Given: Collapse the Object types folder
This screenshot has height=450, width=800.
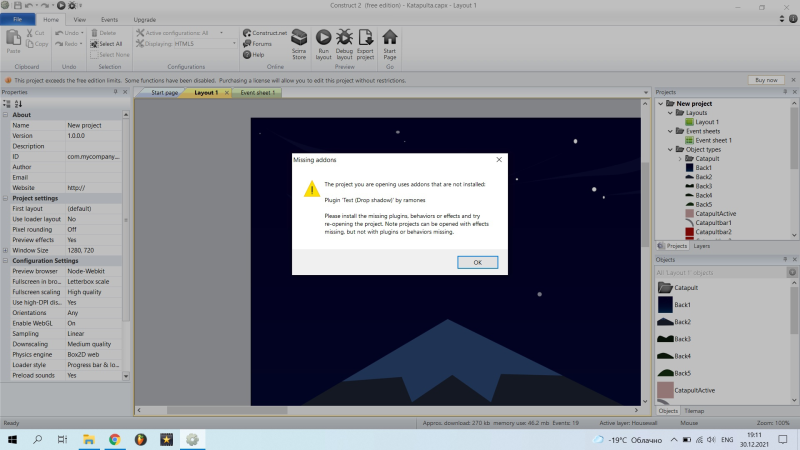Looking at the screenshot, I should (670, 149).
